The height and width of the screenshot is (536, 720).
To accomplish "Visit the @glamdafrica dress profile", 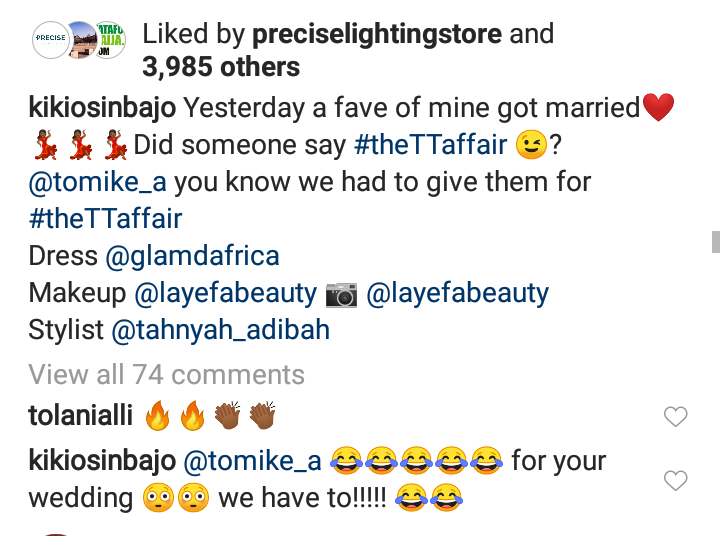I will [x=193, y=255].
